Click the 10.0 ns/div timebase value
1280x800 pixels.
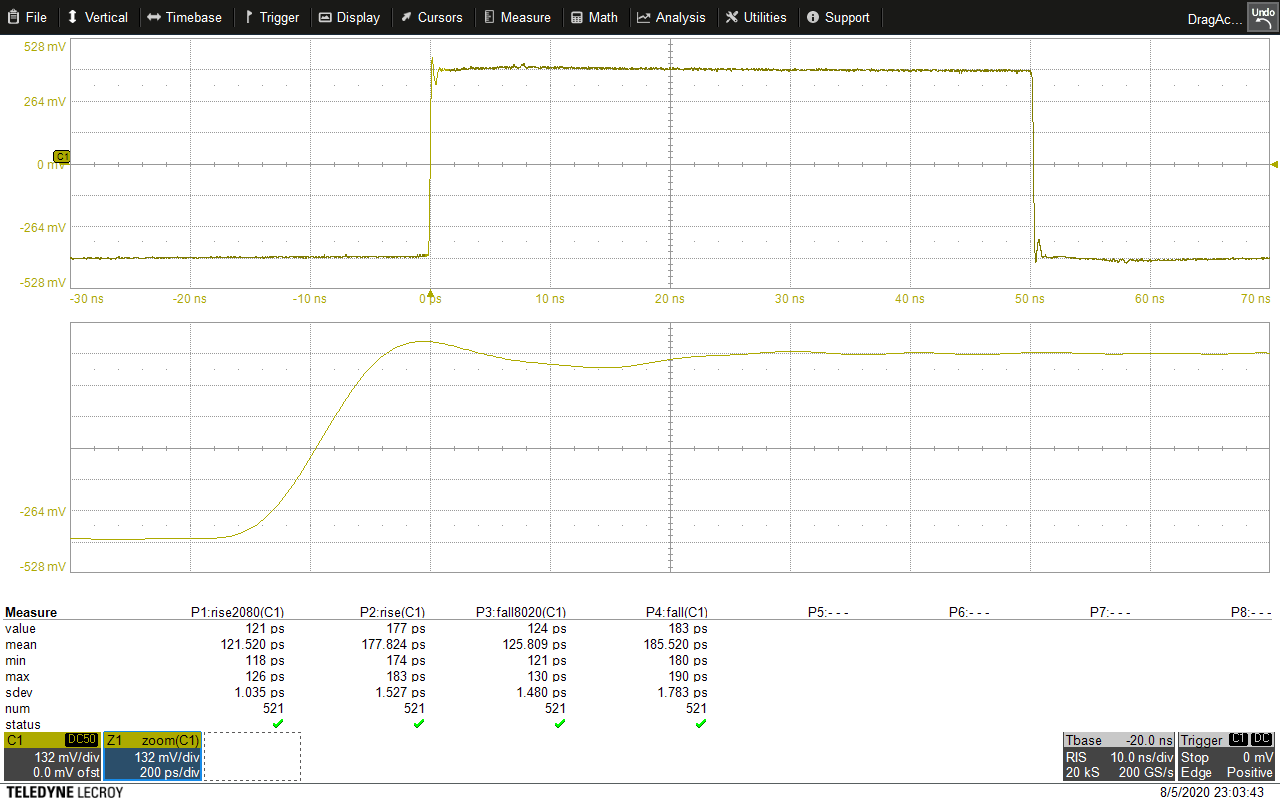pos(1141,757)
